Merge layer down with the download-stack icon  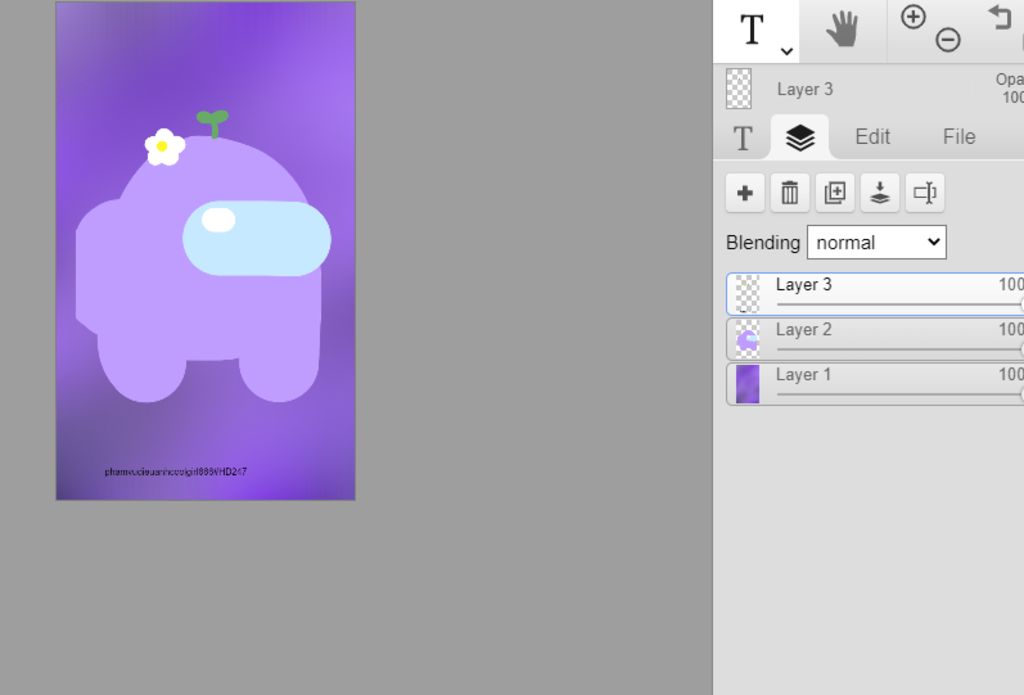(x=880, y=193)
